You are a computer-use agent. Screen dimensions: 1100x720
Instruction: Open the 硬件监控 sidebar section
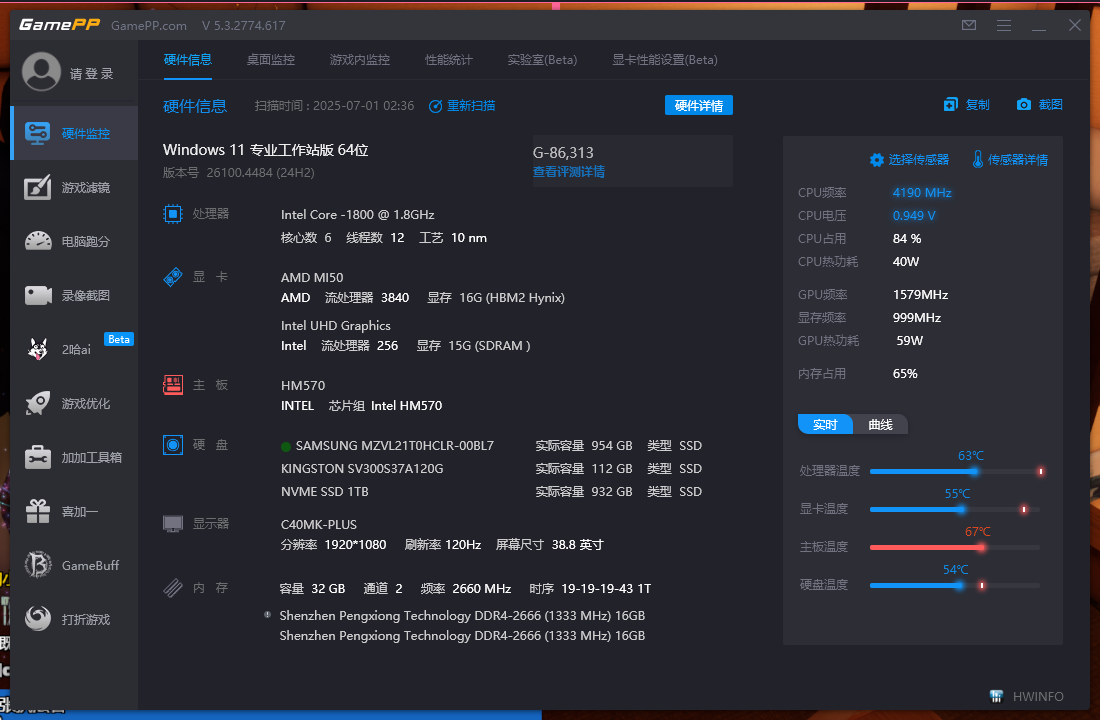(x=74, y=133)
